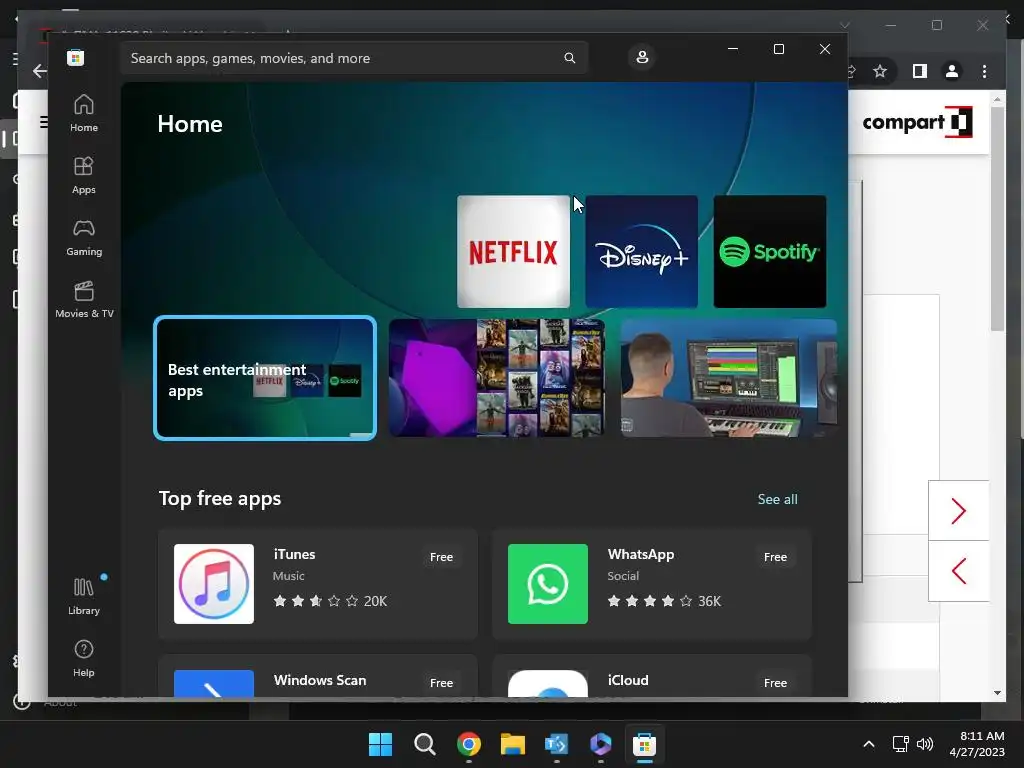The image size is (1024, 768).
Task: Focus the Search apps, games, movies field
Action: (354, 58)
